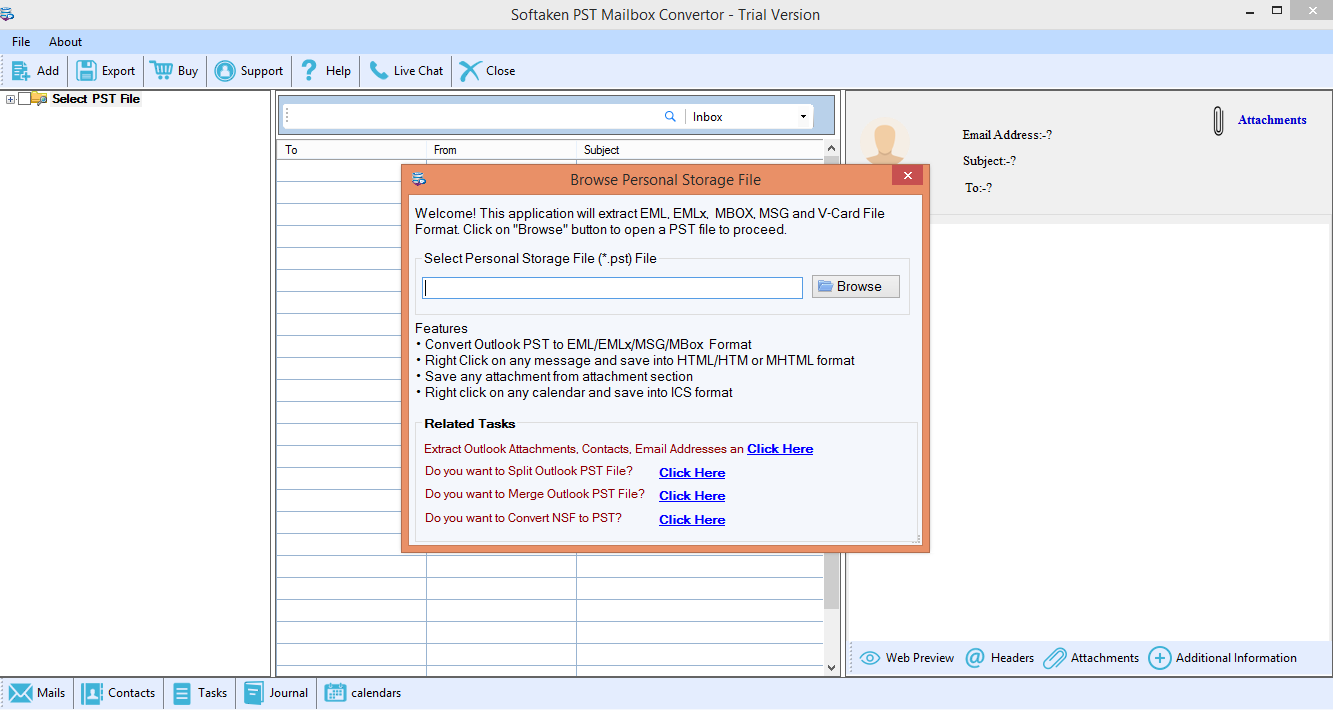Viewport: 1333px width, 711px height.
Task: Click into the PST file path field
Action: click(612, 288)
